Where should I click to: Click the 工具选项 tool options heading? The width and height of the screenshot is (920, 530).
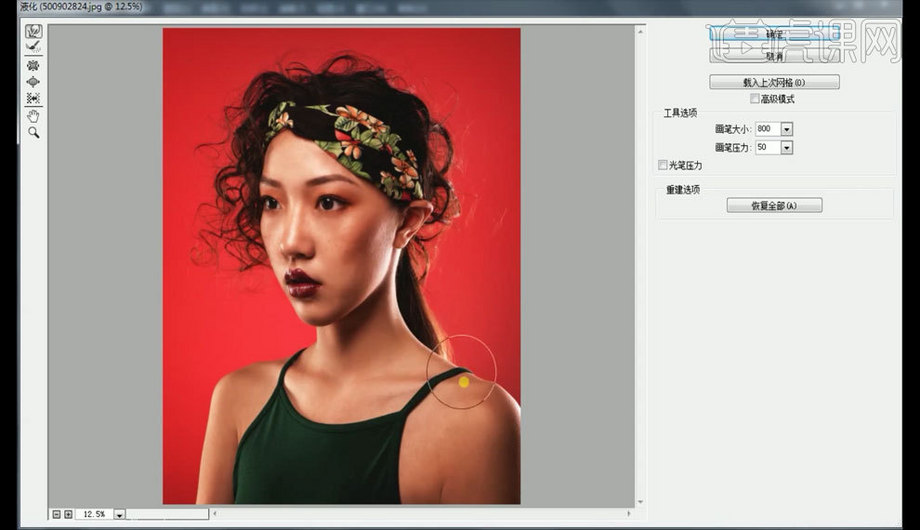click(x=680, y=113)
